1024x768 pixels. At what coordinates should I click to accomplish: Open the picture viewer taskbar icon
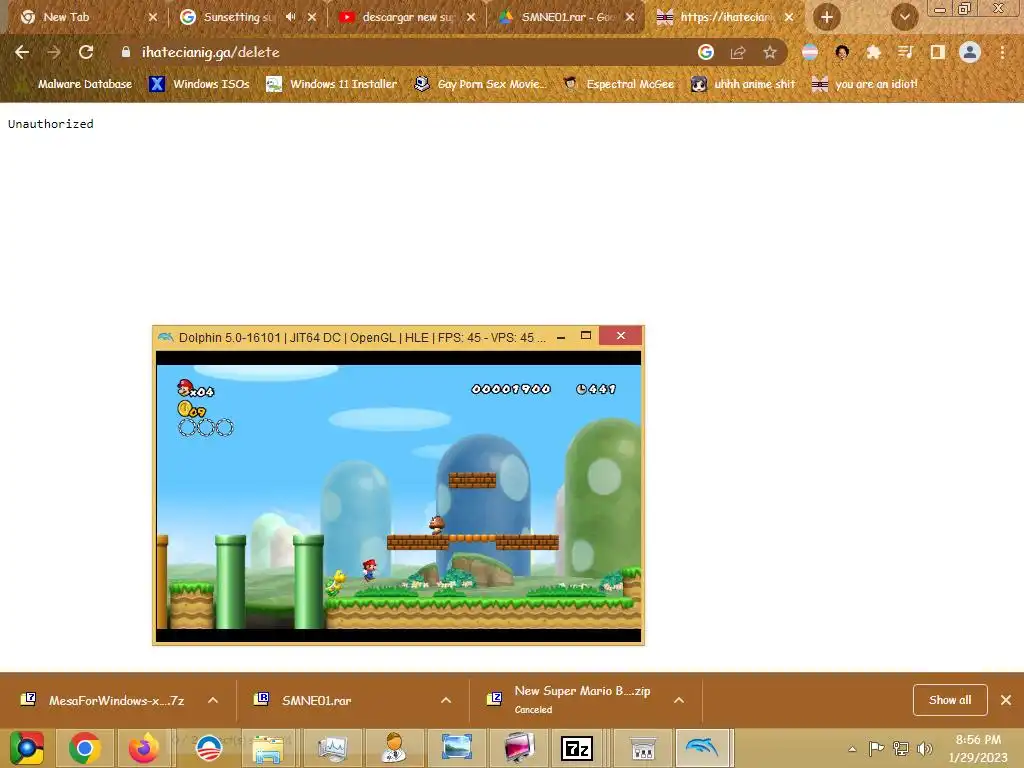click(x=456, y=748)
